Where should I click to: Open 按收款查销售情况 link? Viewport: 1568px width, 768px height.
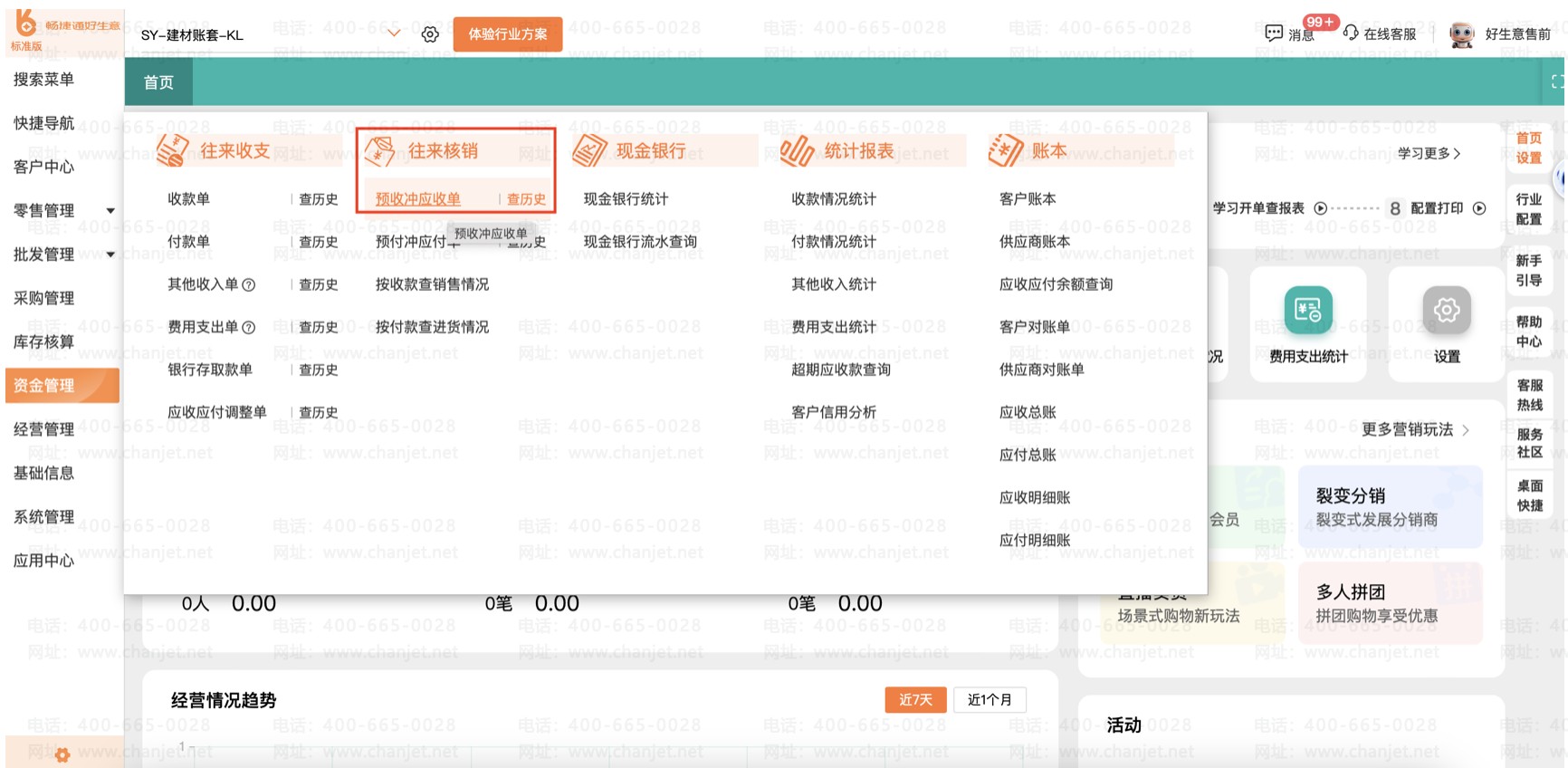(432, 284)
